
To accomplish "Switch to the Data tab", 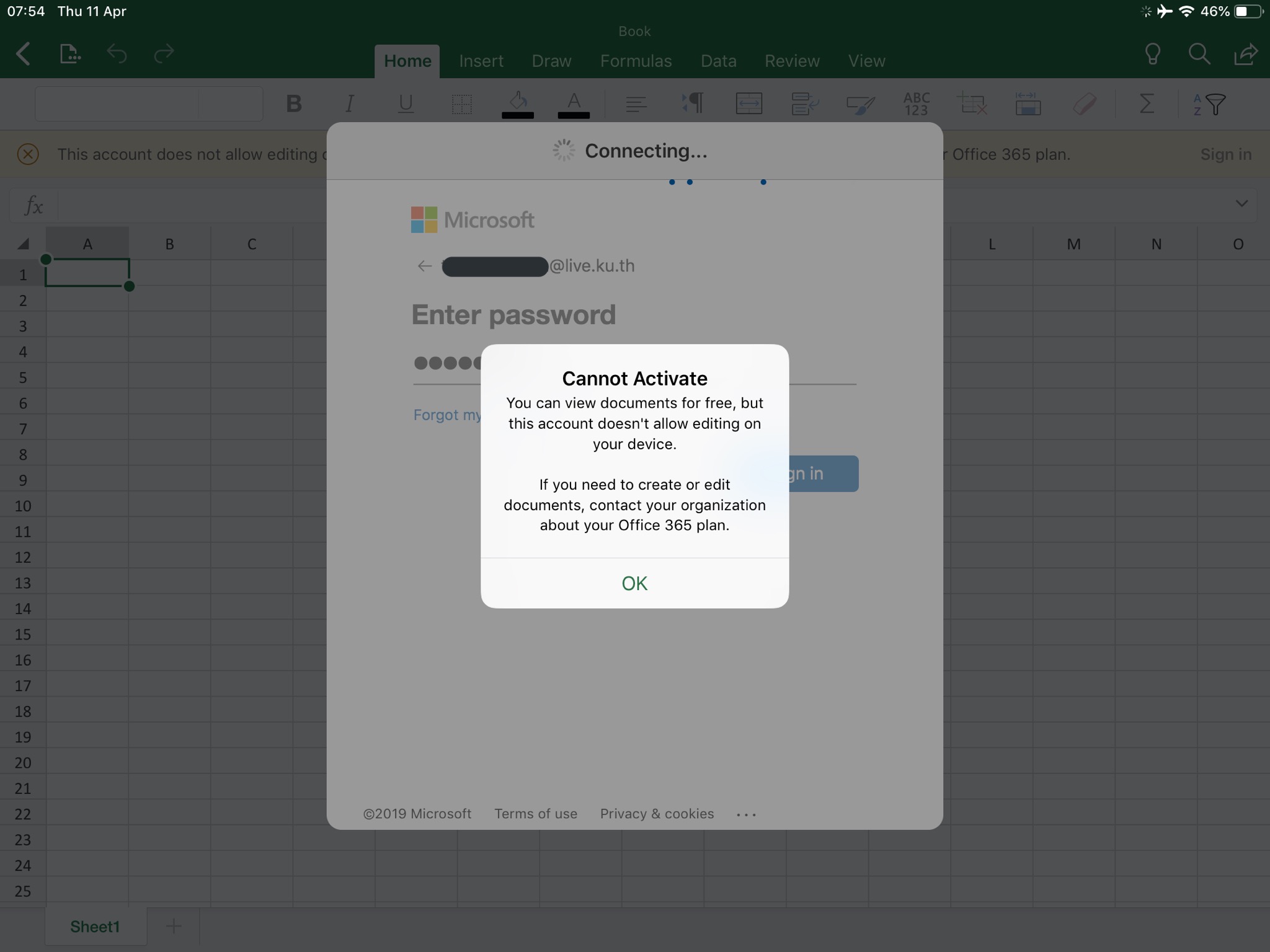I will tap(719, 61).
